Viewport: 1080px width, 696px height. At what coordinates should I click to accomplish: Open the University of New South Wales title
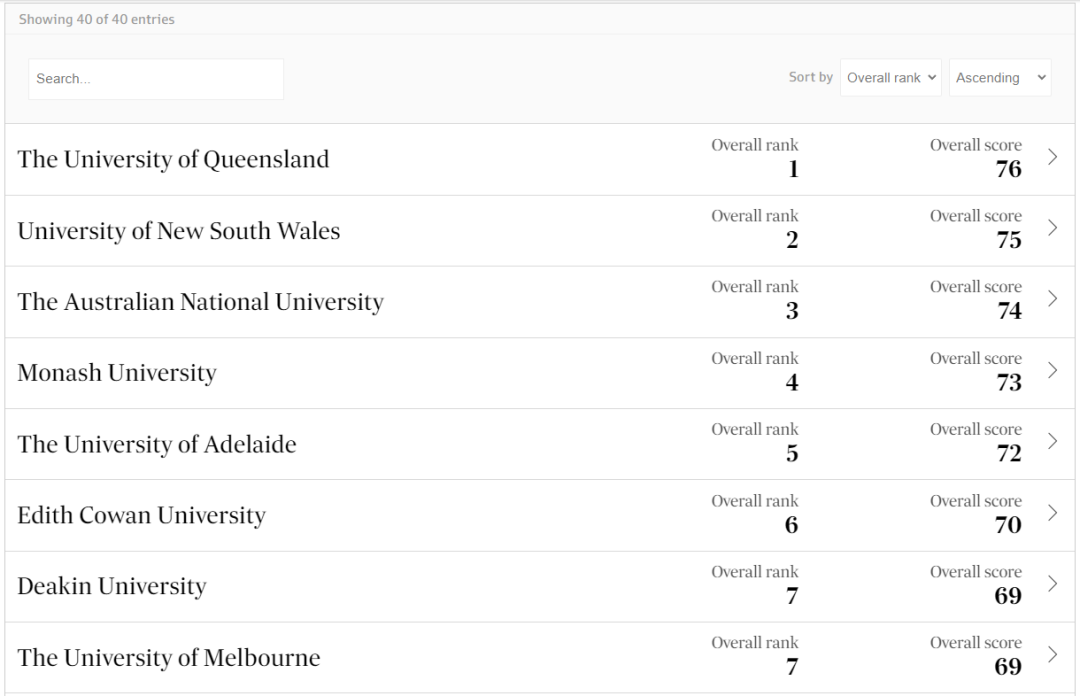click(x=179, y=231)
